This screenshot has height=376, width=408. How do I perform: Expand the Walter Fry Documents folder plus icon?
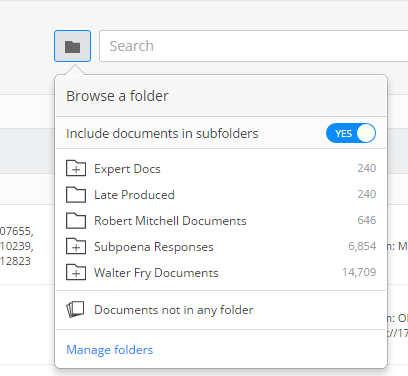point(76,272)
